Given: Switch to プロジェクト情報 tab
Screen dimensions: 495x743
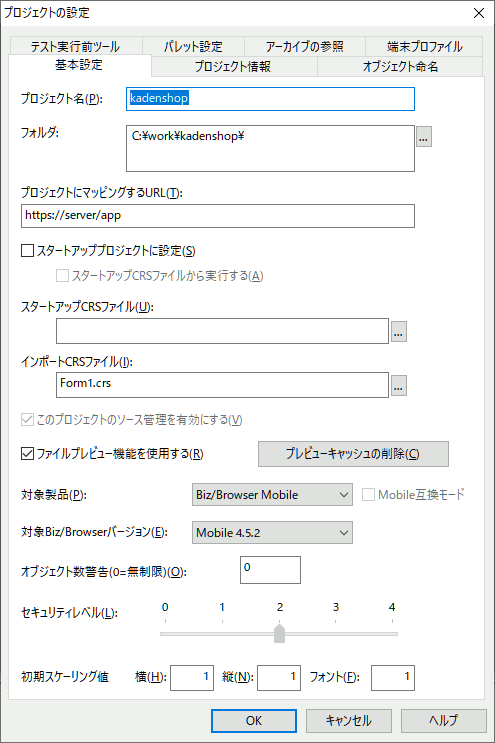Looking at the screenshot, I should click(x=234, y=66).
